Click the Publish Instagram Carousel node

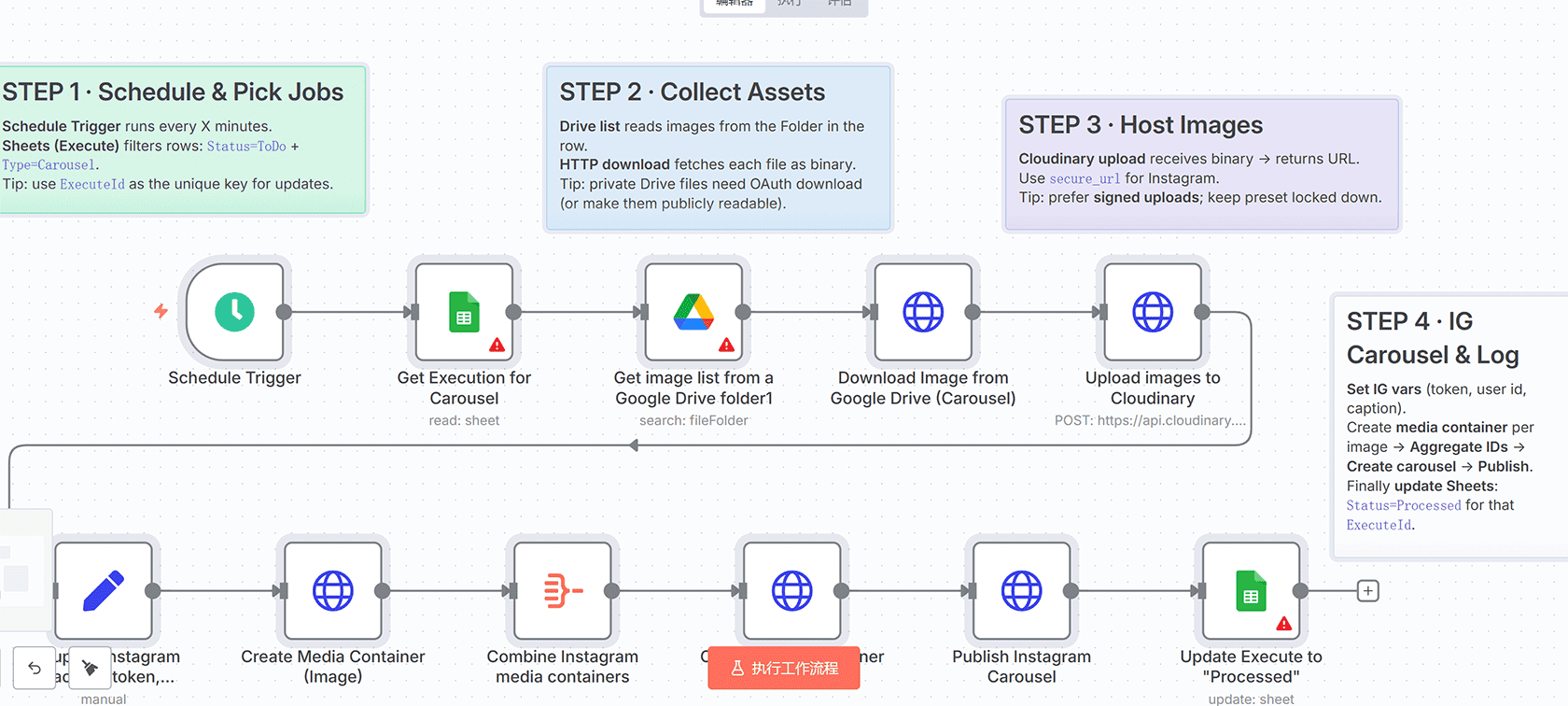tap(1022, 590)
